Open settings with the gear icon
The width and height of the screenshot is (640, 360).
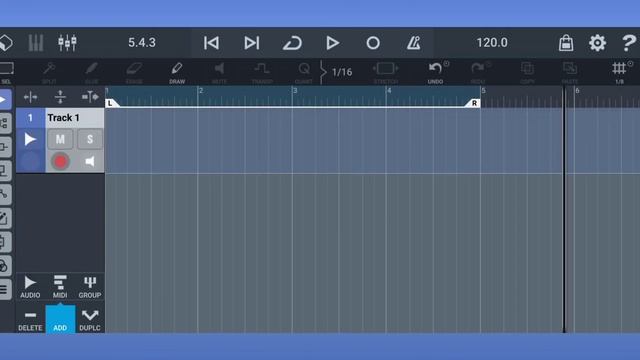pyautogui.click(x=597, y=43)
